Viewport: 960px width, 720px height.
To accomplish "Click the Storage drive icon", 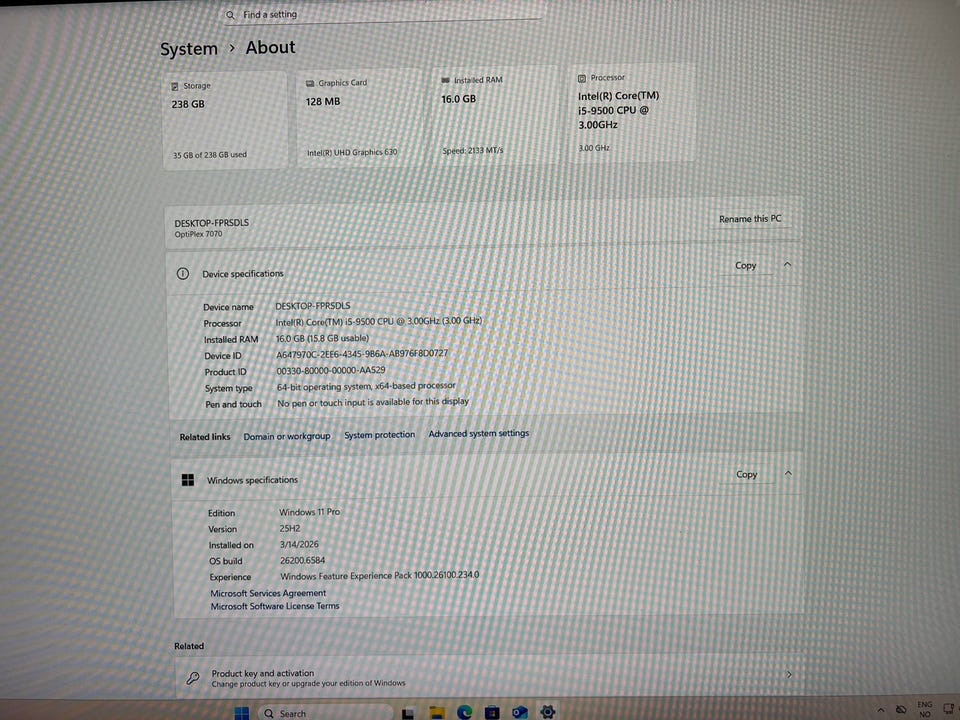I will 175,86.
